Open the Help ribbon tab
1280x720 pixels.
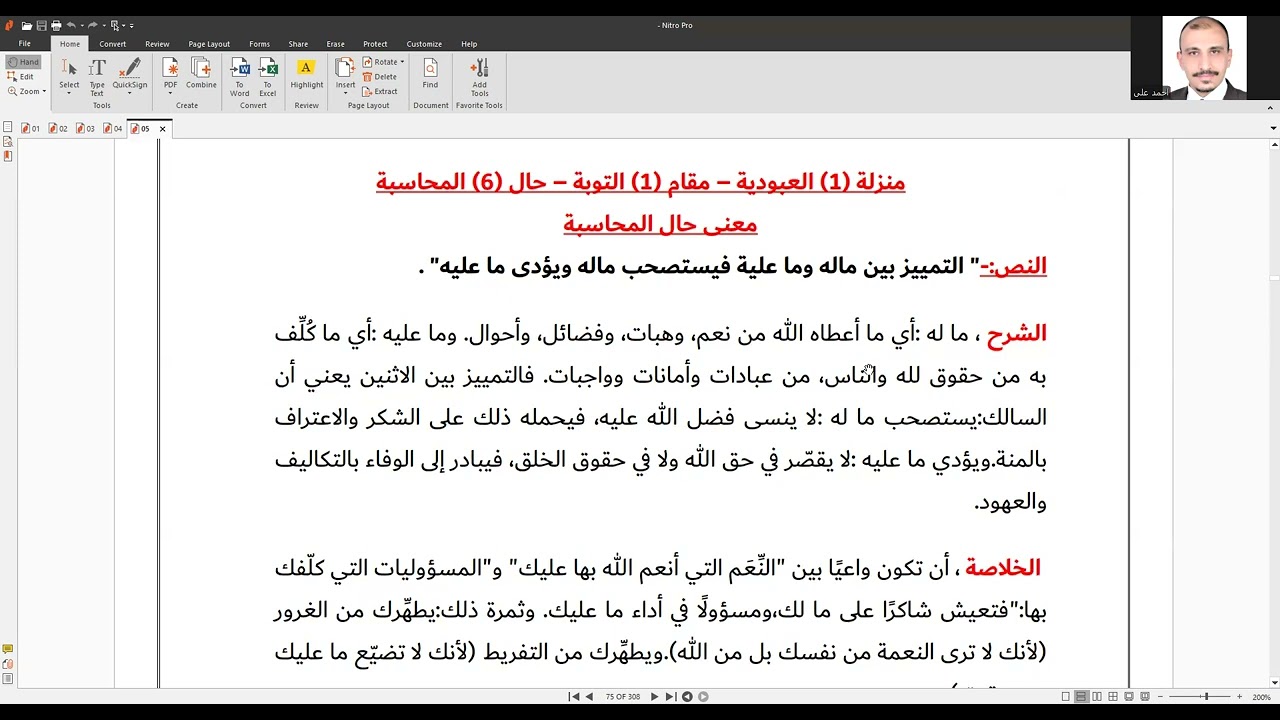469,44
